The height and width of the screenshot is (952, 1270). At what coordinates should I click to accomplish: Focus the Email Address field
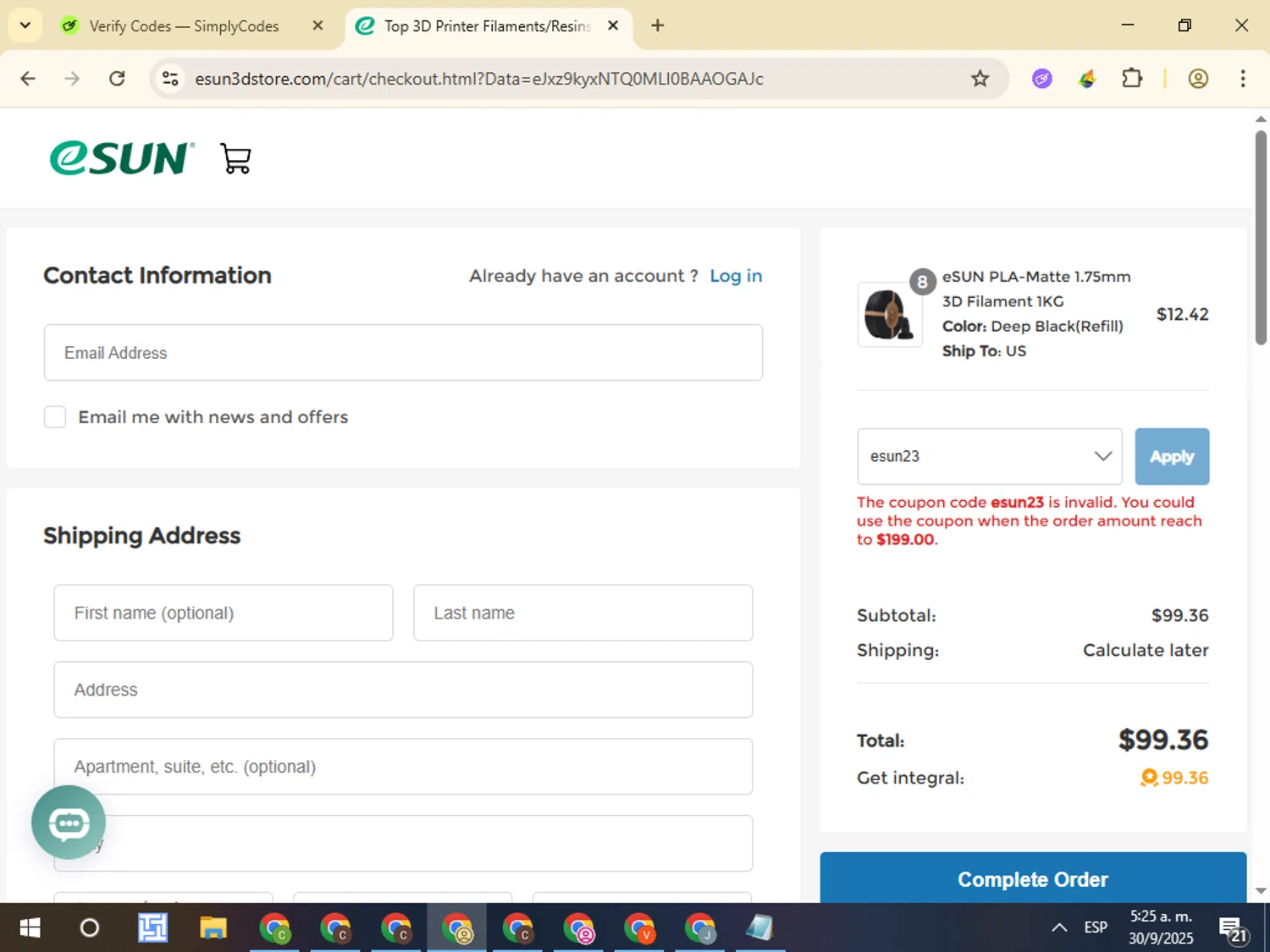403,353
